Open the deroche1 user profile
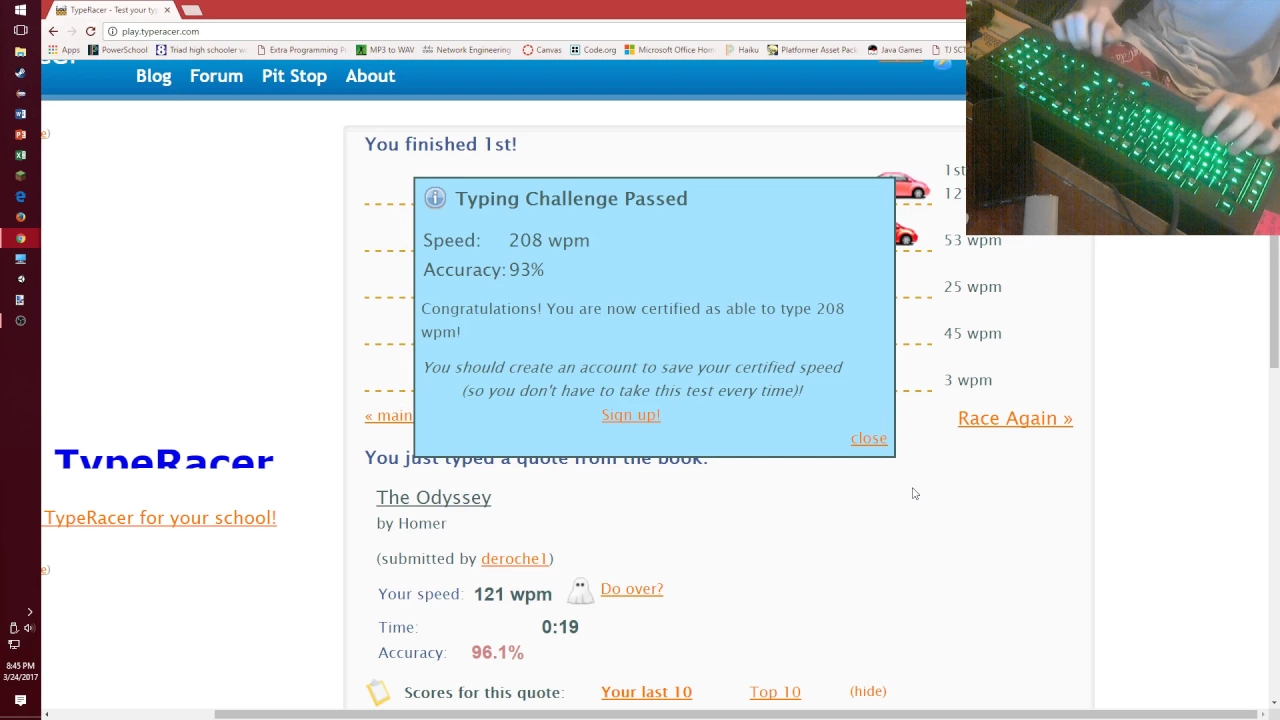This screenshot has height=720, width=1280. click(514, 559)
